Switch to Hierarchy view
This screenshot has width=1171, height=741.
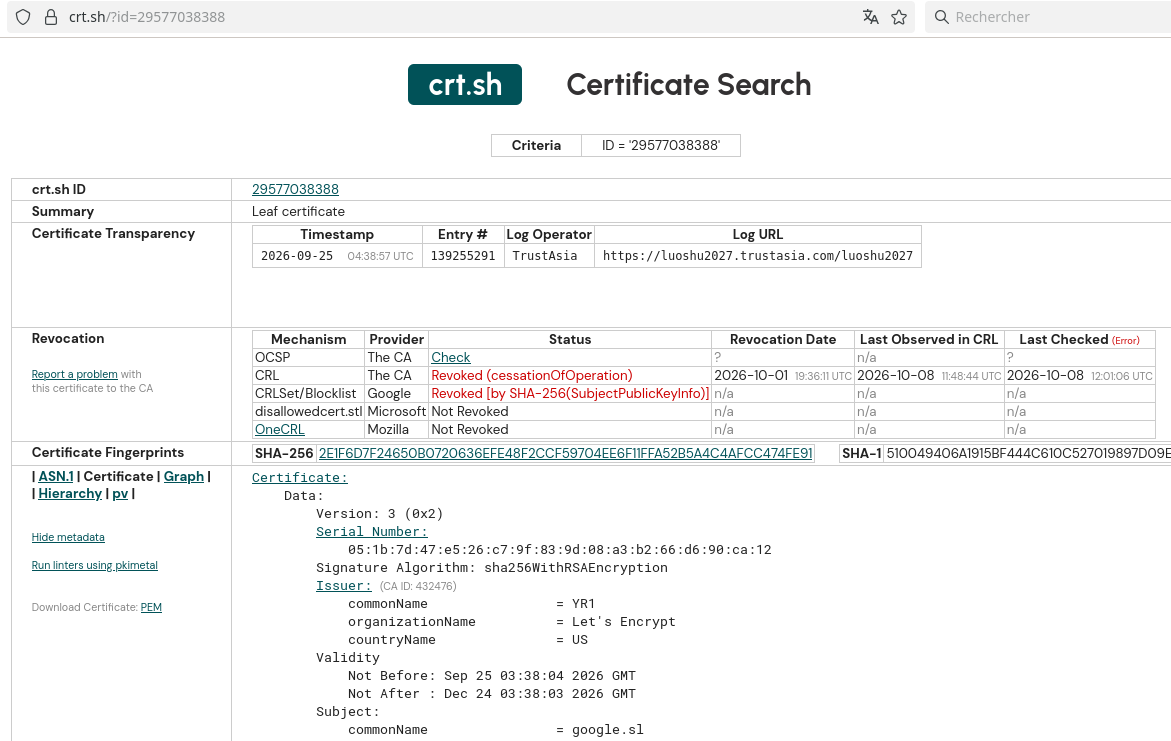(x=70, y=494)
